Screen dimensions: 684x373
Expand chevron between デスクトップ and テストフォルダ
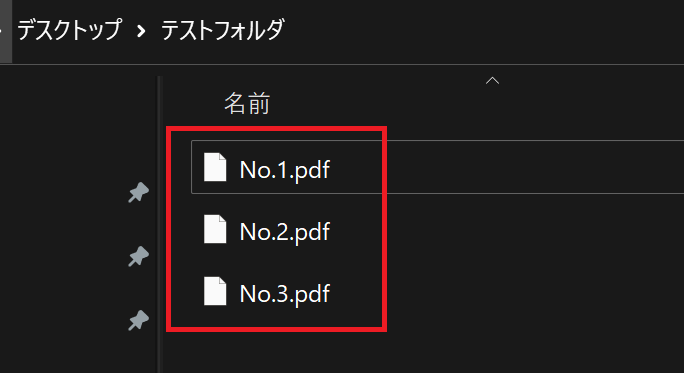(x=141, y=31)
